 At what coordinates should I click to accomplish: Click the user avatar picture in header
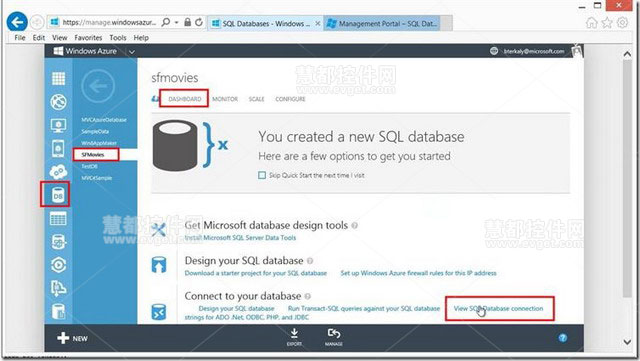coord(577,51)
